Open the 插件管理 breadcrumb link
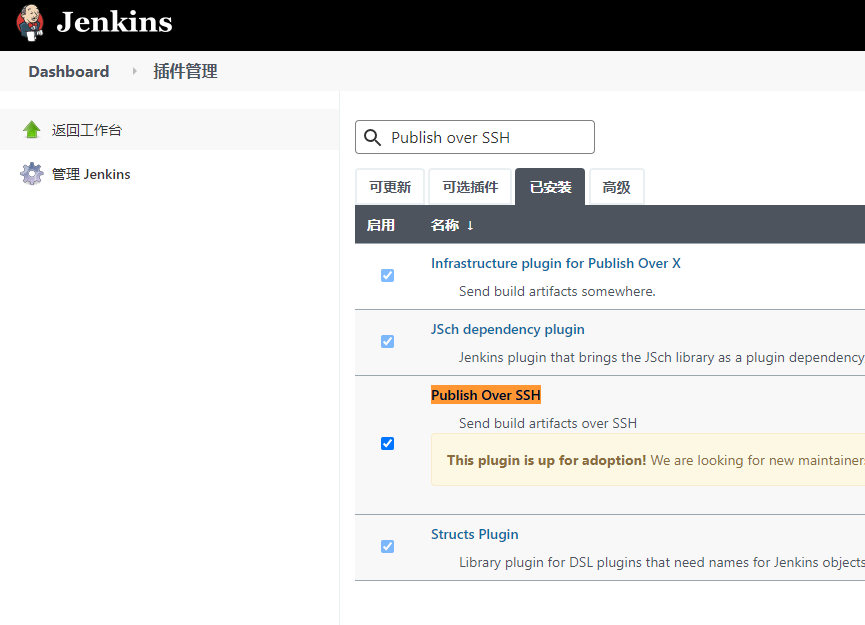 coord(185,72)
